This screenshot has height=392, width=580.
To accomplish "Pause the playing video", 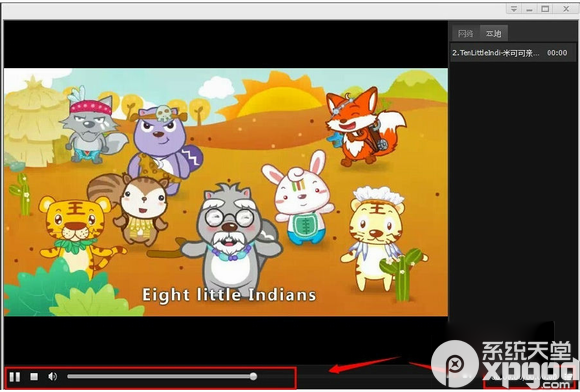I will click(x=15, y=377).
